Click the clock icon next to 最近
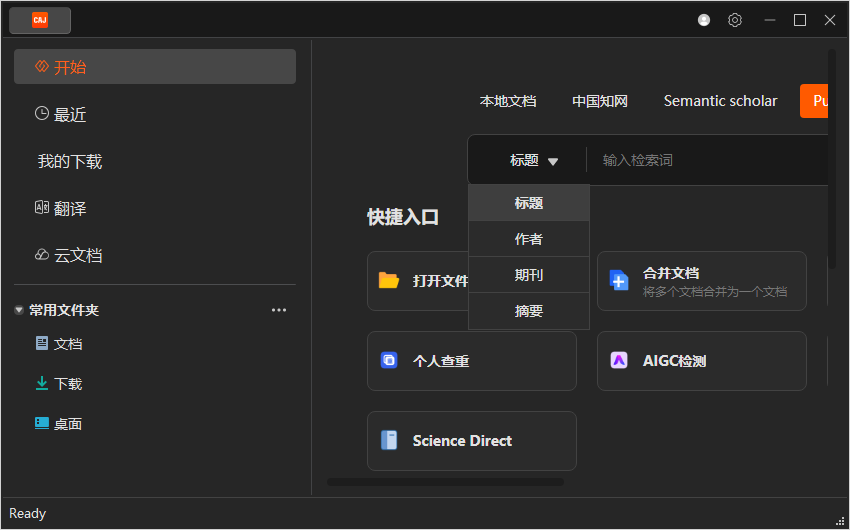Screen dimensions: 850x530 (42, 113)
